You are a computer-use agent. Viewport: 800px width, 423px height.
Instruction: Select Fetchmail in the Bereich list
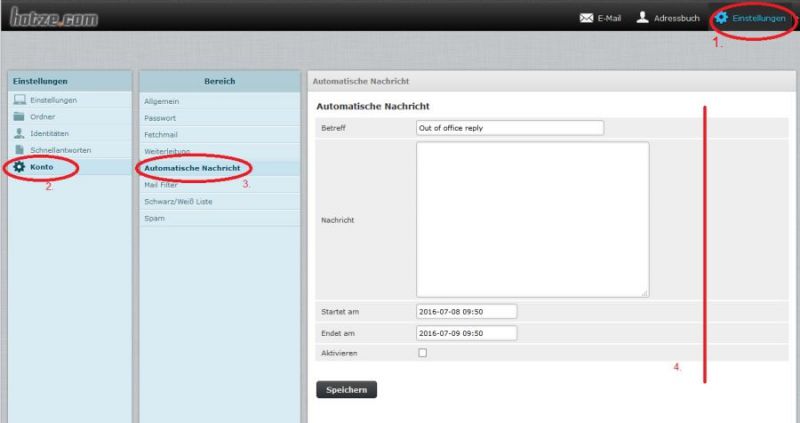pos(161,134)
